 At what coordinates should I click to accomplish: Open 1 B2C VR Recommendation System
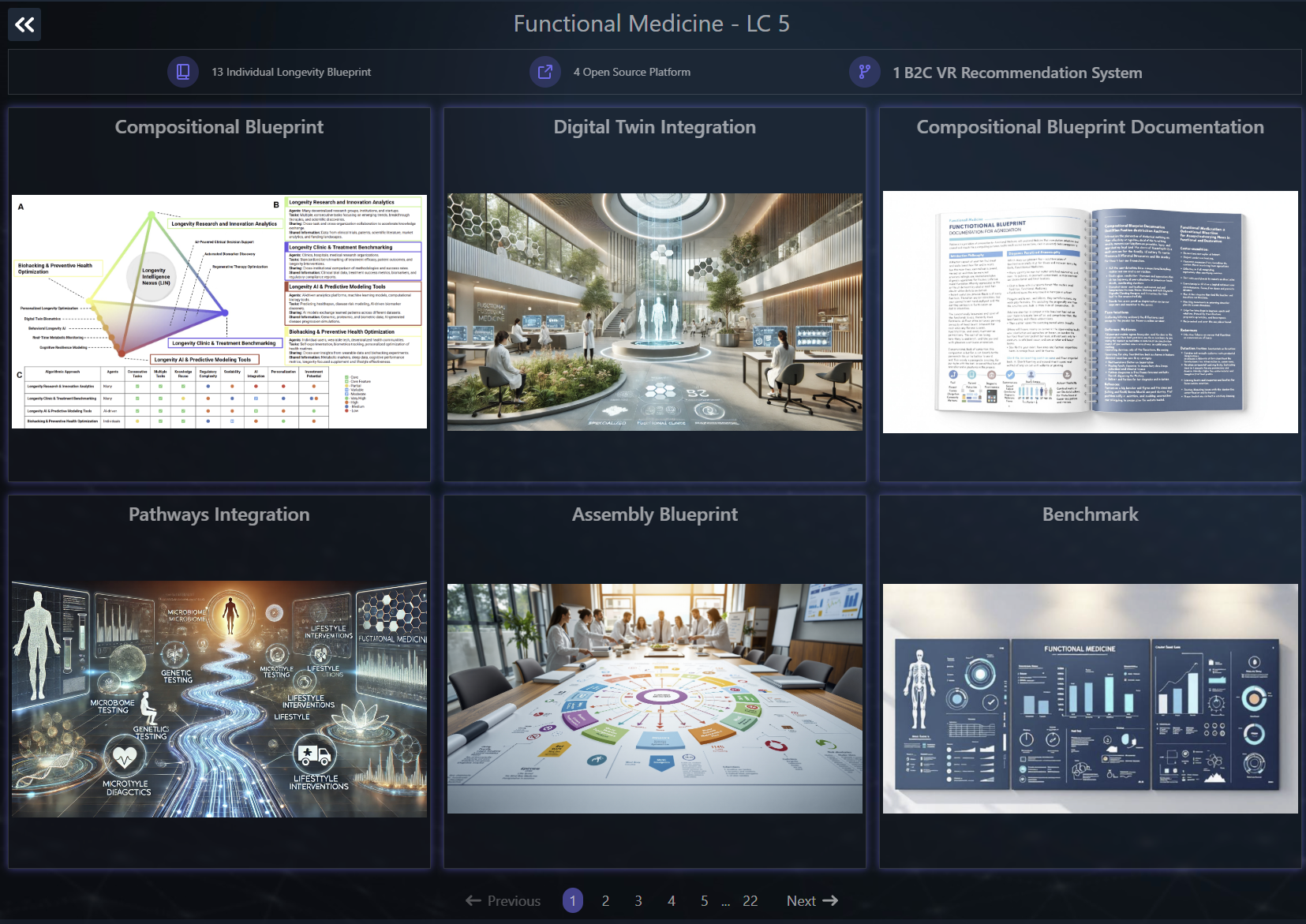(x=1017, y=73)
